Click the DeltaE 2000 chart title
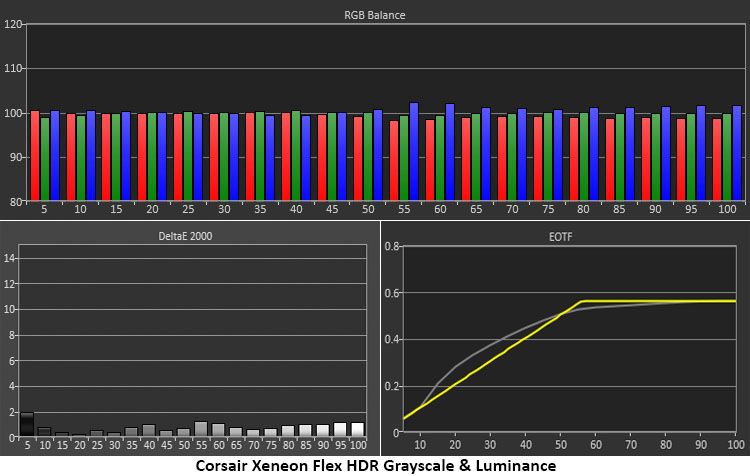750x476 pixels. (x=185, y=236)
